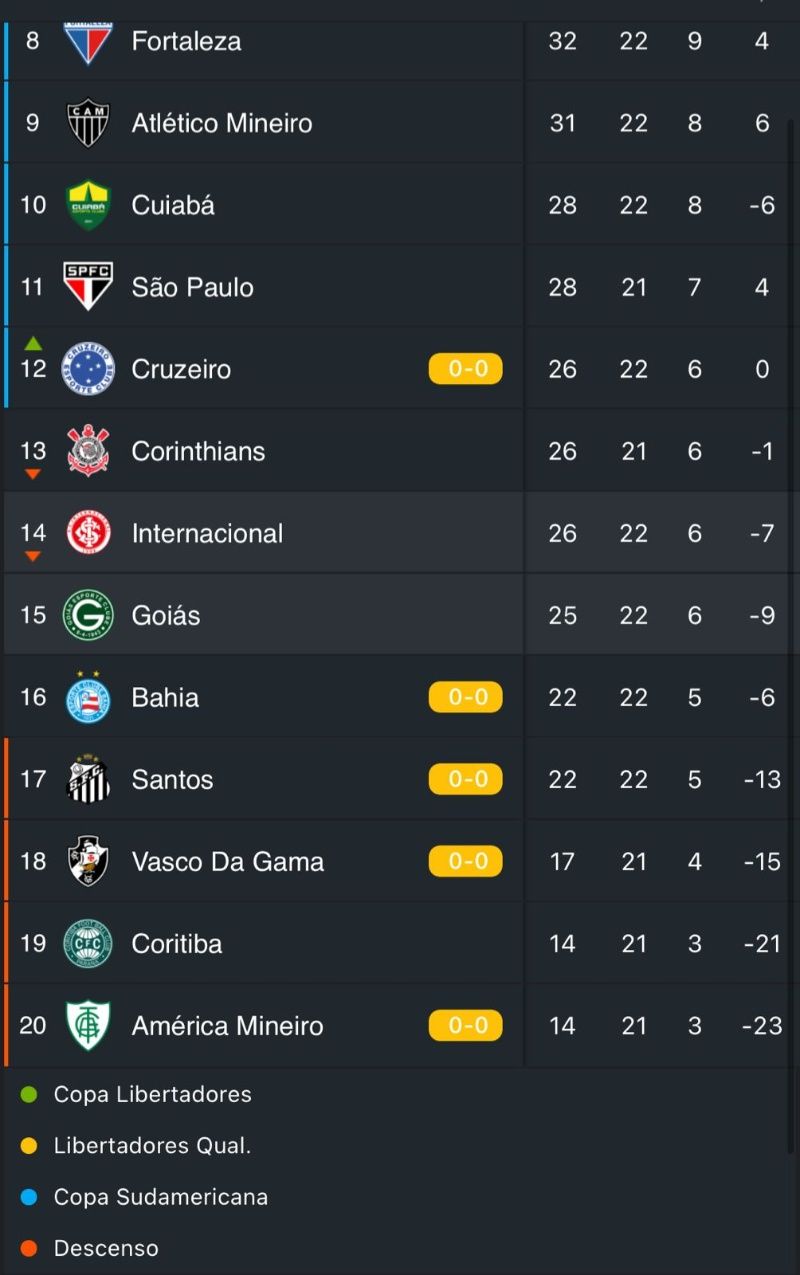800x1275 pixels.
Task: Open the Vasco Da Gama crest
Action: [x=88, y=861]
